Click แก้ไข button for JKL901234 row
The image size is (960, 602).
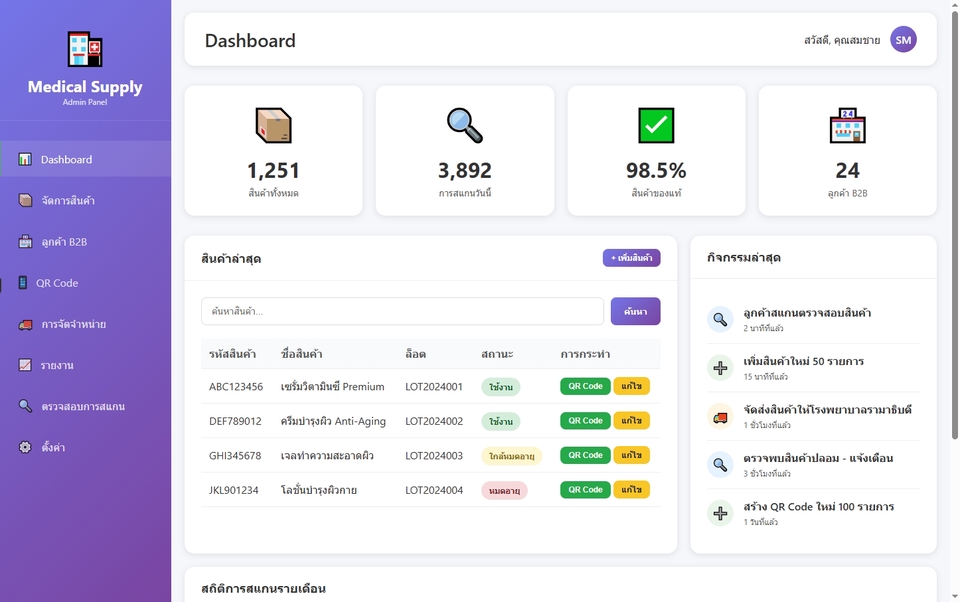[631, 490]
